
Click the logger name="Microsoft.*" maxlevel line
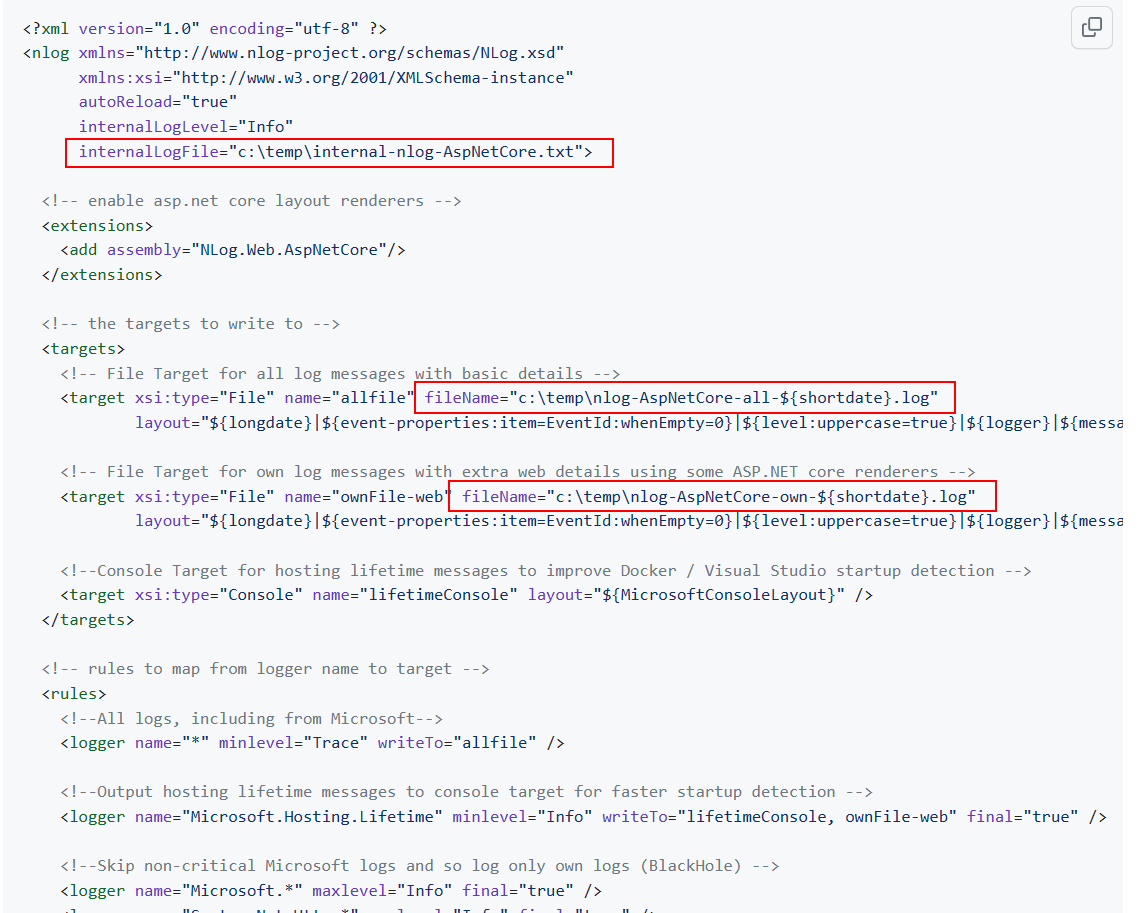(331, 890)
